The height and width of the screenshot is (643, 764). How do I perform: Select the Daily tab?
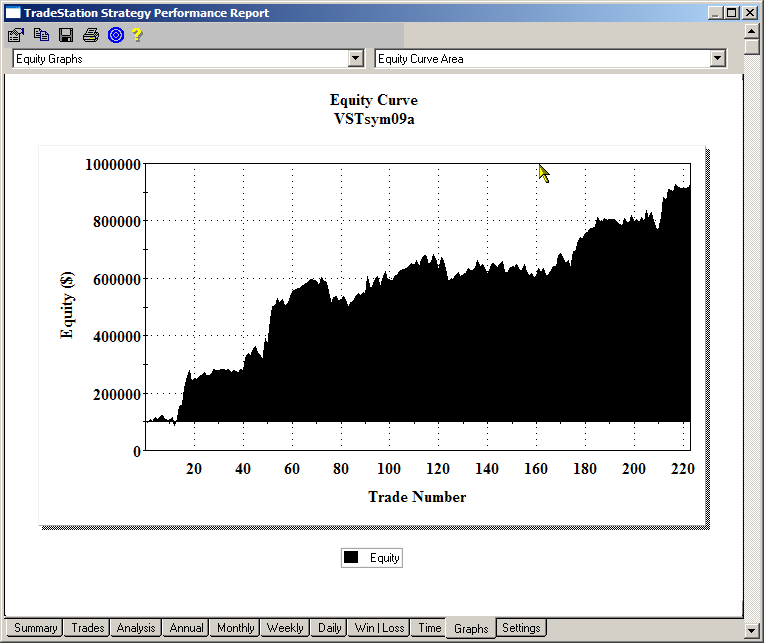(x=329, y=628)
